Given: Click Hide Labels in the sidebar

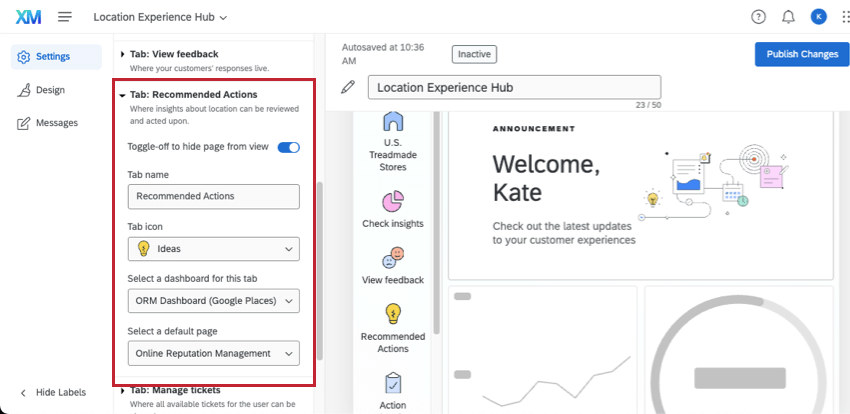Looking at the screenshot, I should (x=60, y=392).
